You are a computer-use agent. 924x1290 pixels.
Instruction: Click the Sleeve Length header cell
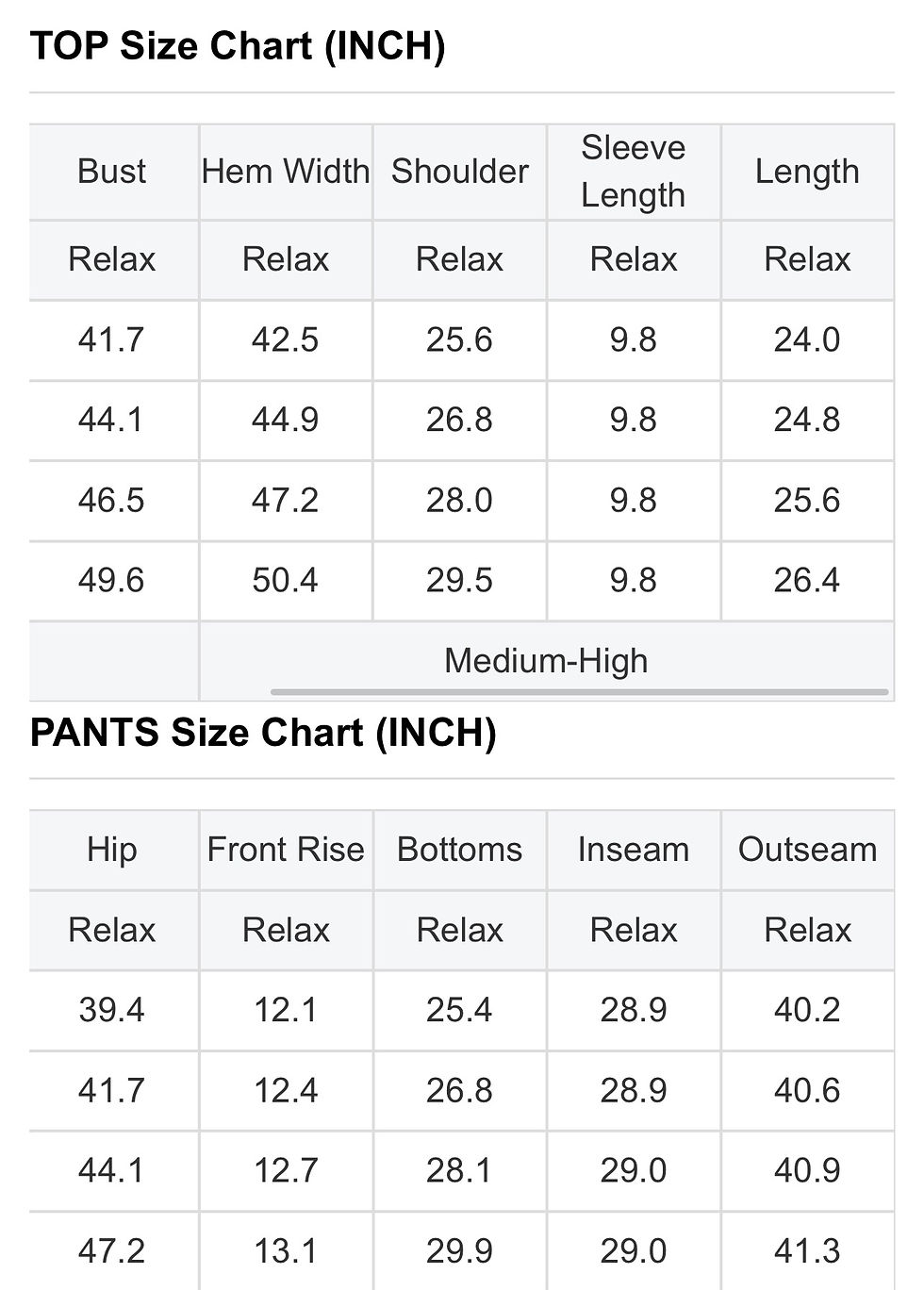click(x=634, y=172)
